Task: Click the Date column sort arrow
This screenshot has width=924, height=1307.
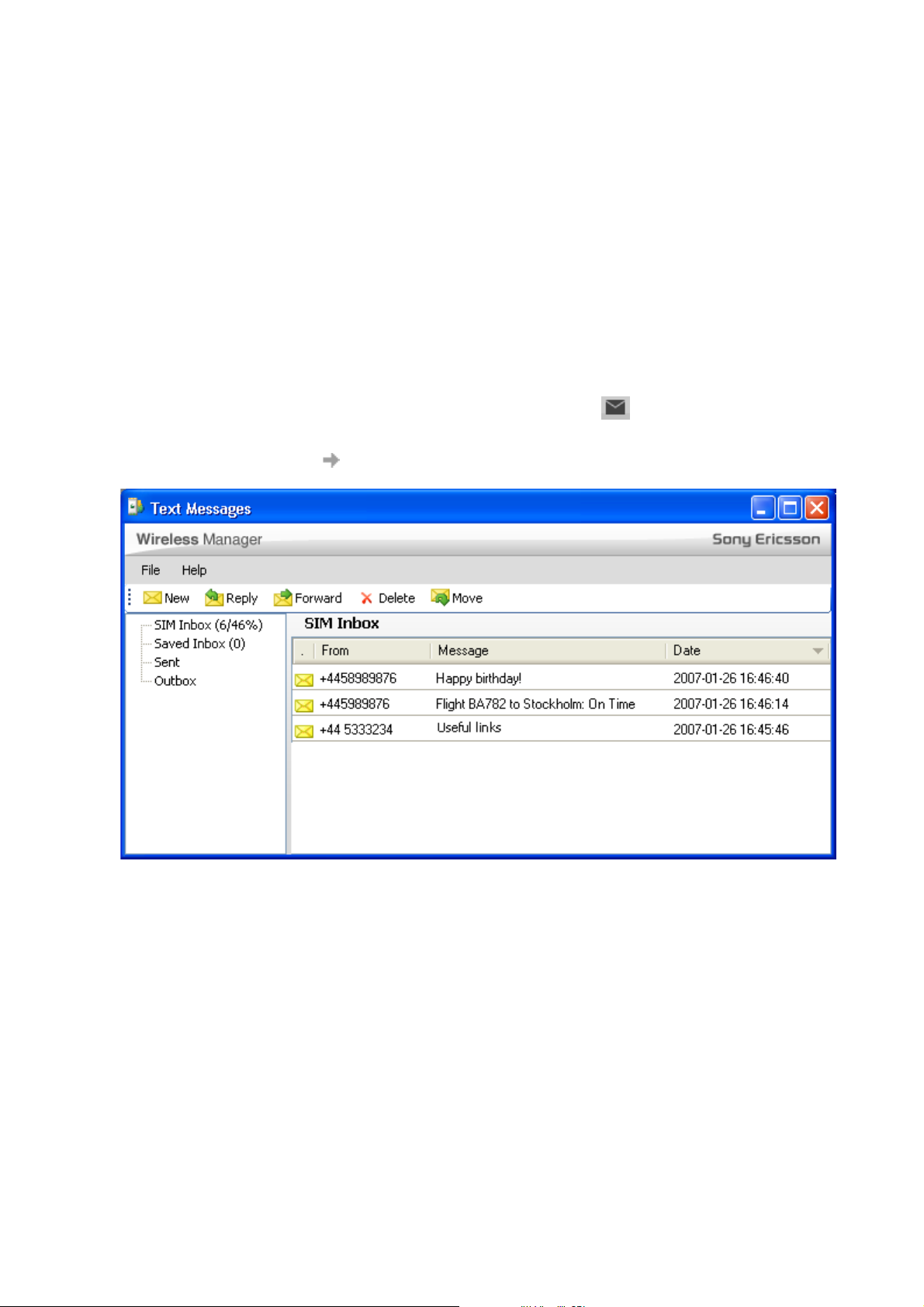Action: point(818,651)
